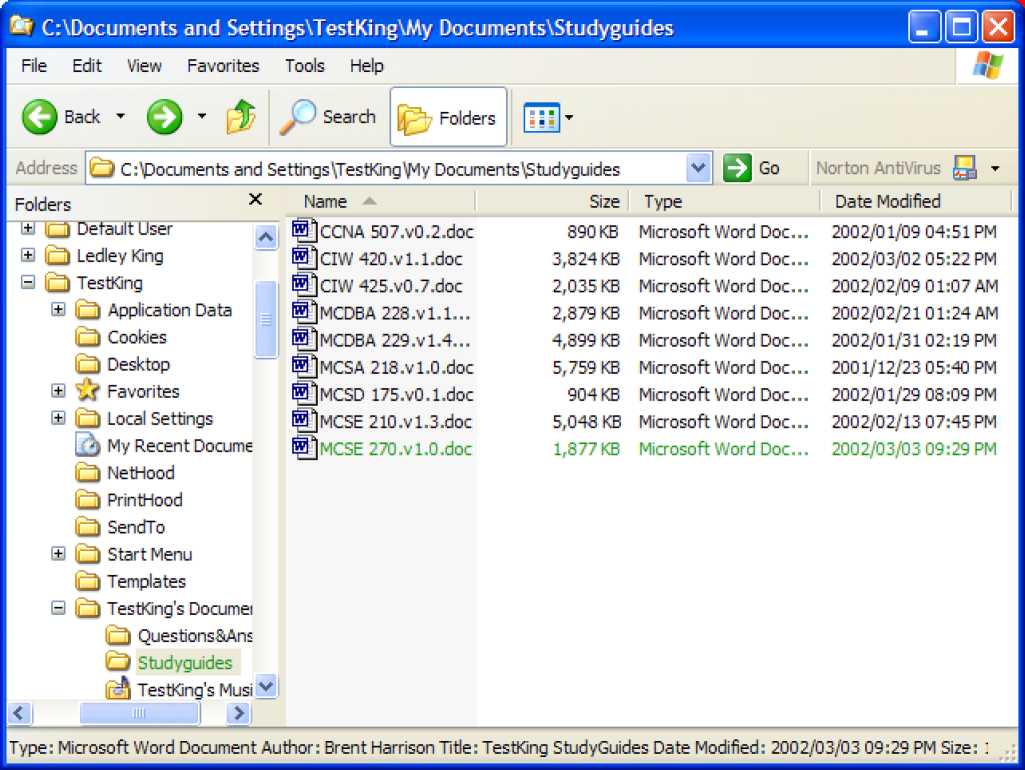Click the Go button
The image size is (1025, 770).
pyautogui.click(x=752, y=168)
